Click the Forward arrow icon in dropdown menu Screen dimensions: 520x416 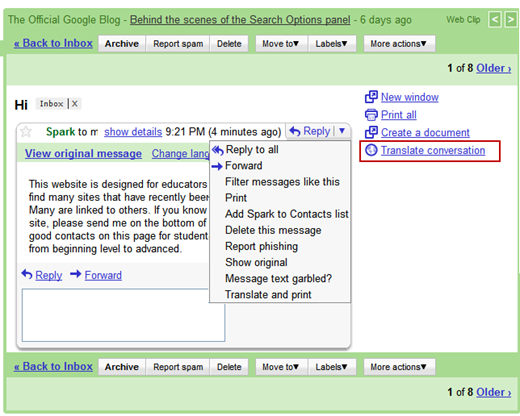[x=217, y=166]
